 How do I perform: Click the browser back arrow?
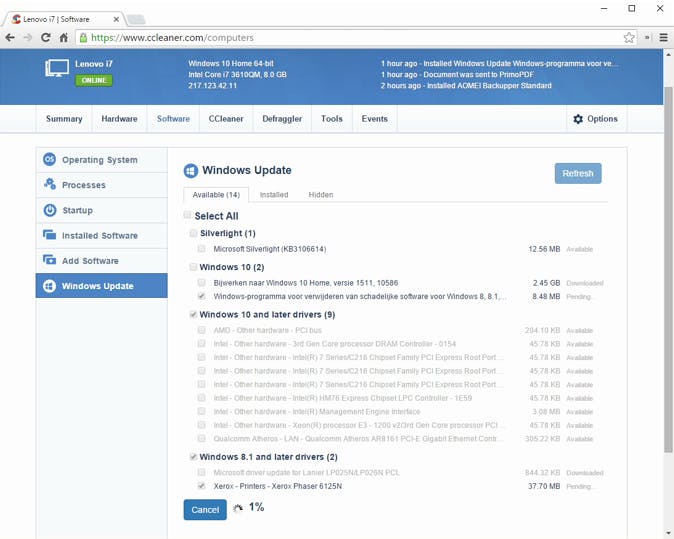tap(10, 38)
